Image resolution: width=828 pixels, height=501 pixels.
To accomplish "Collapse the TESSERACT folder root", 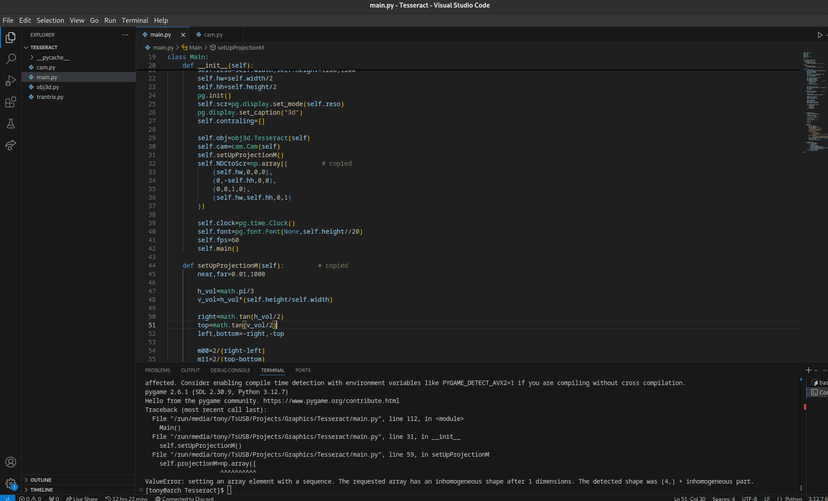I will pos(43,47).
